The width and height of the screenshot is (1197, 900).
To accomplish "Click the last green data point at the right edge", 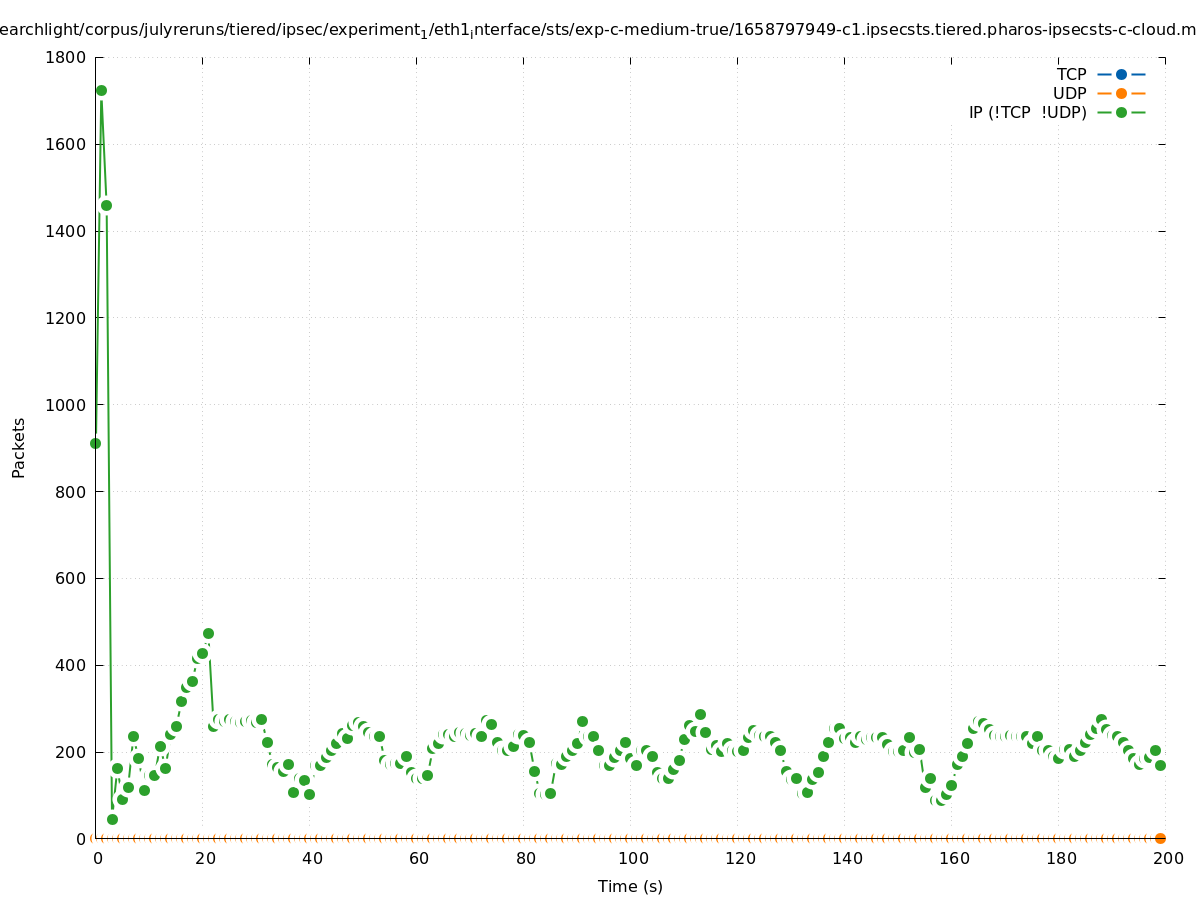I will click(1160, 765).
